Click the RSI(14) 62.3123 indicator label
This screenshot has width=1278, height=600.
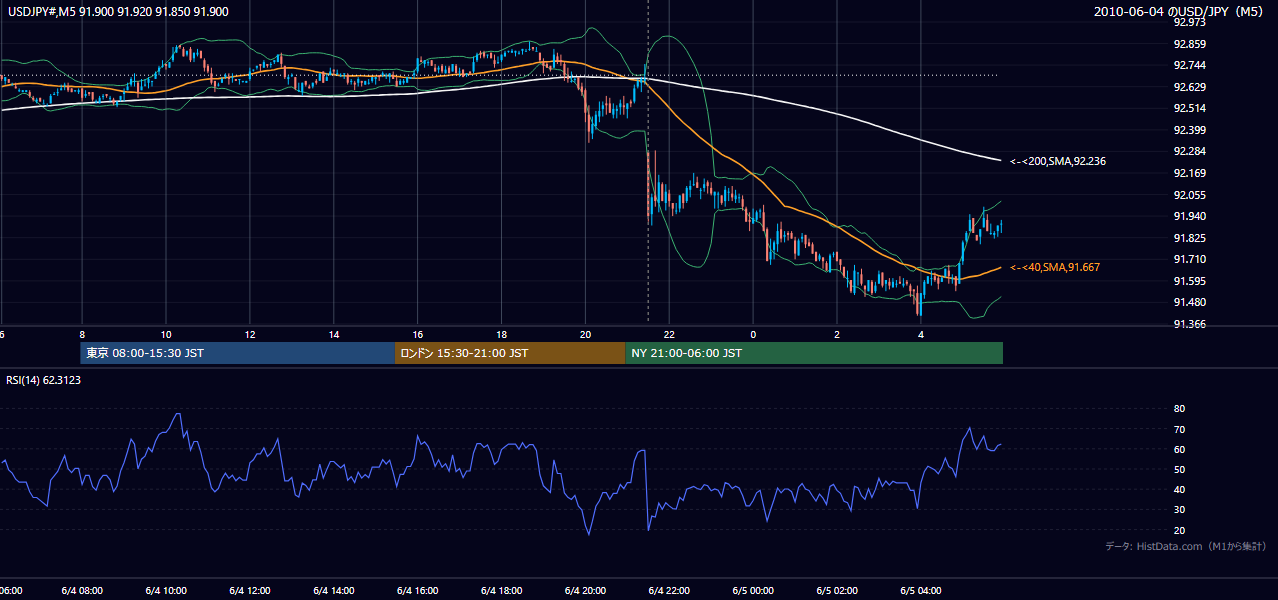click(x=41, y=380)
